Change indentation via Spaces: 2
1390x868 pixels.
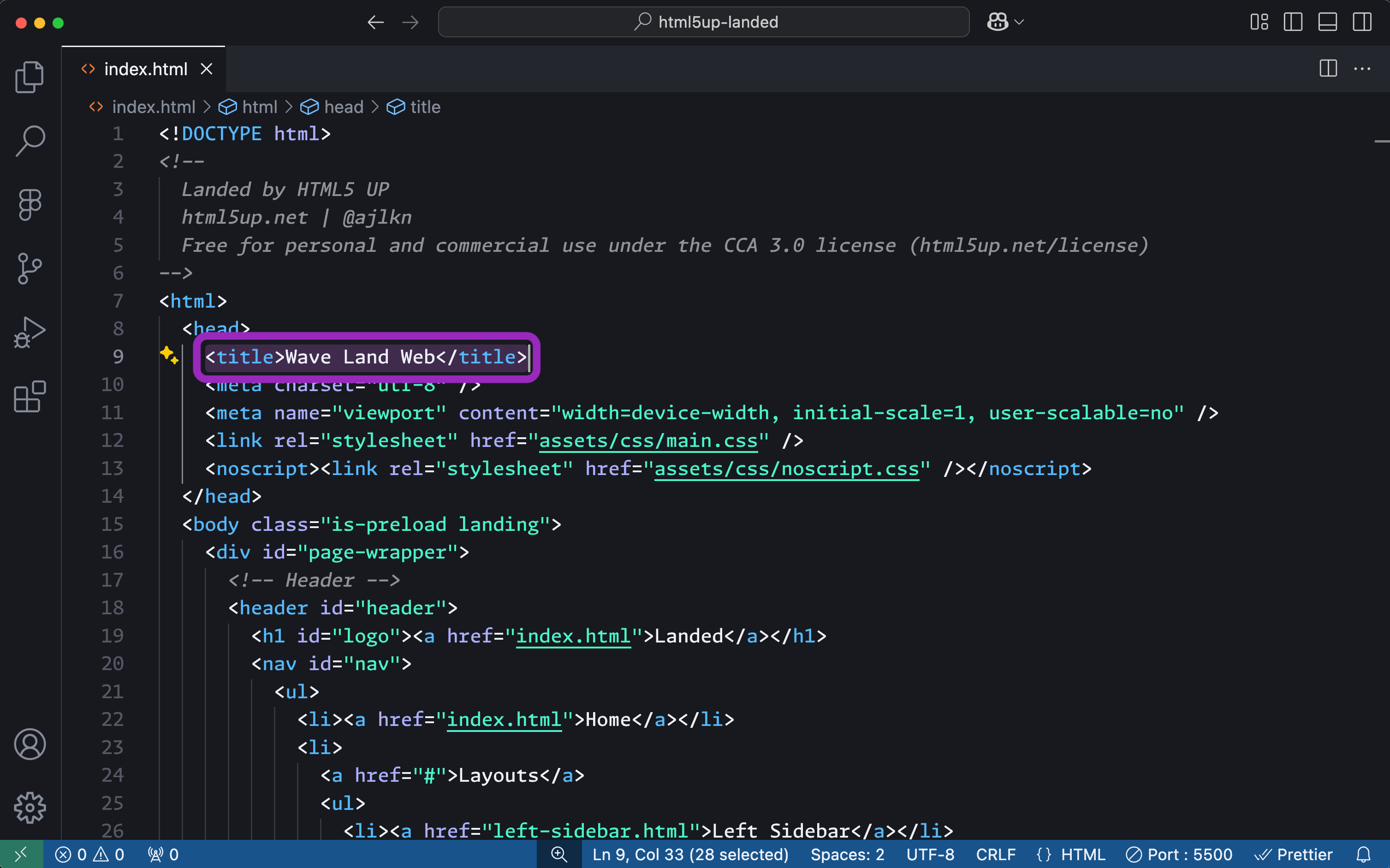click(847, 854)
